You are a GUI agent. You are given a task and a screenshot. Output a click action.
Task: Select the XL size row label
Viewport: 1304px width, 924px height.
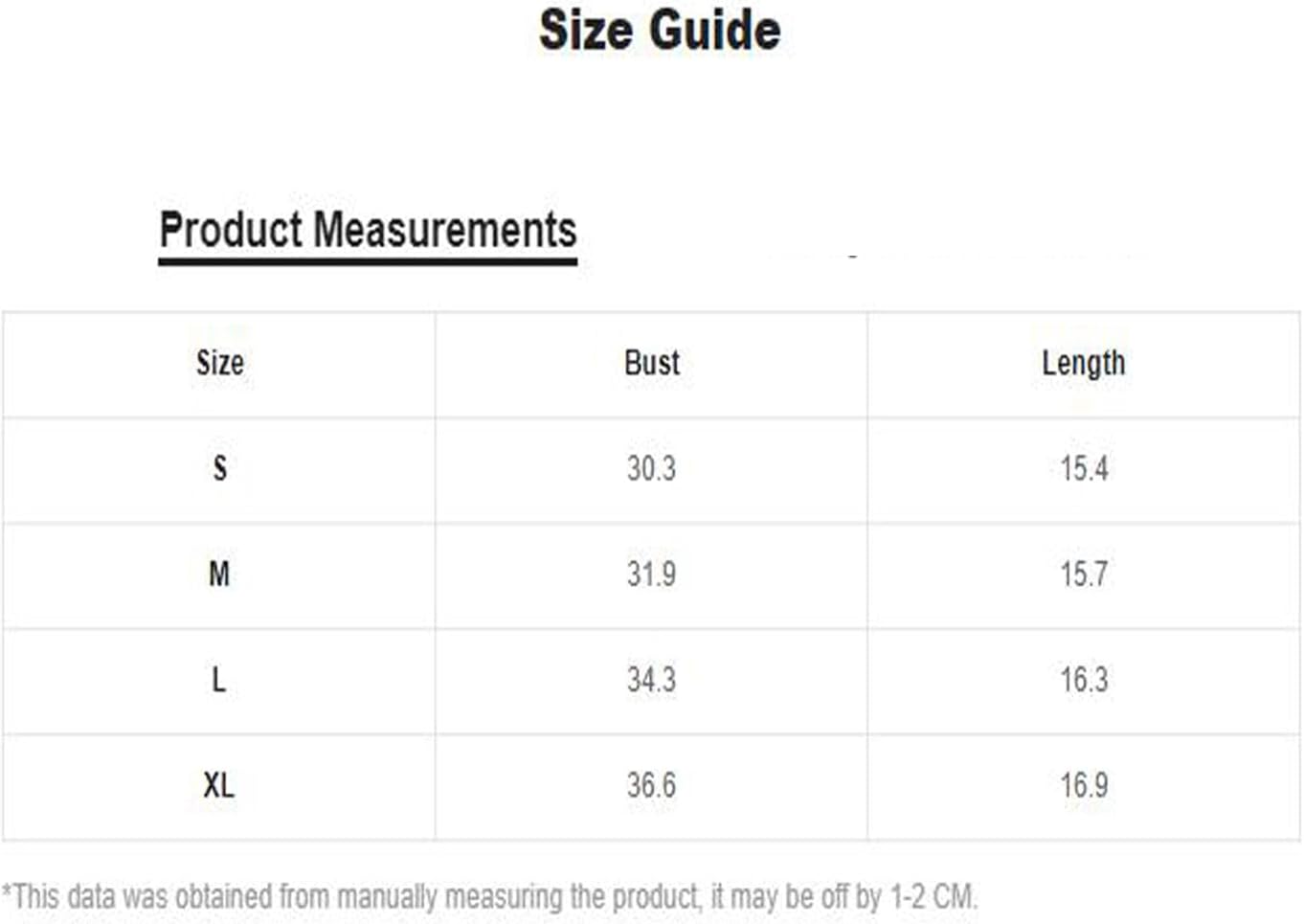point(218,785)
